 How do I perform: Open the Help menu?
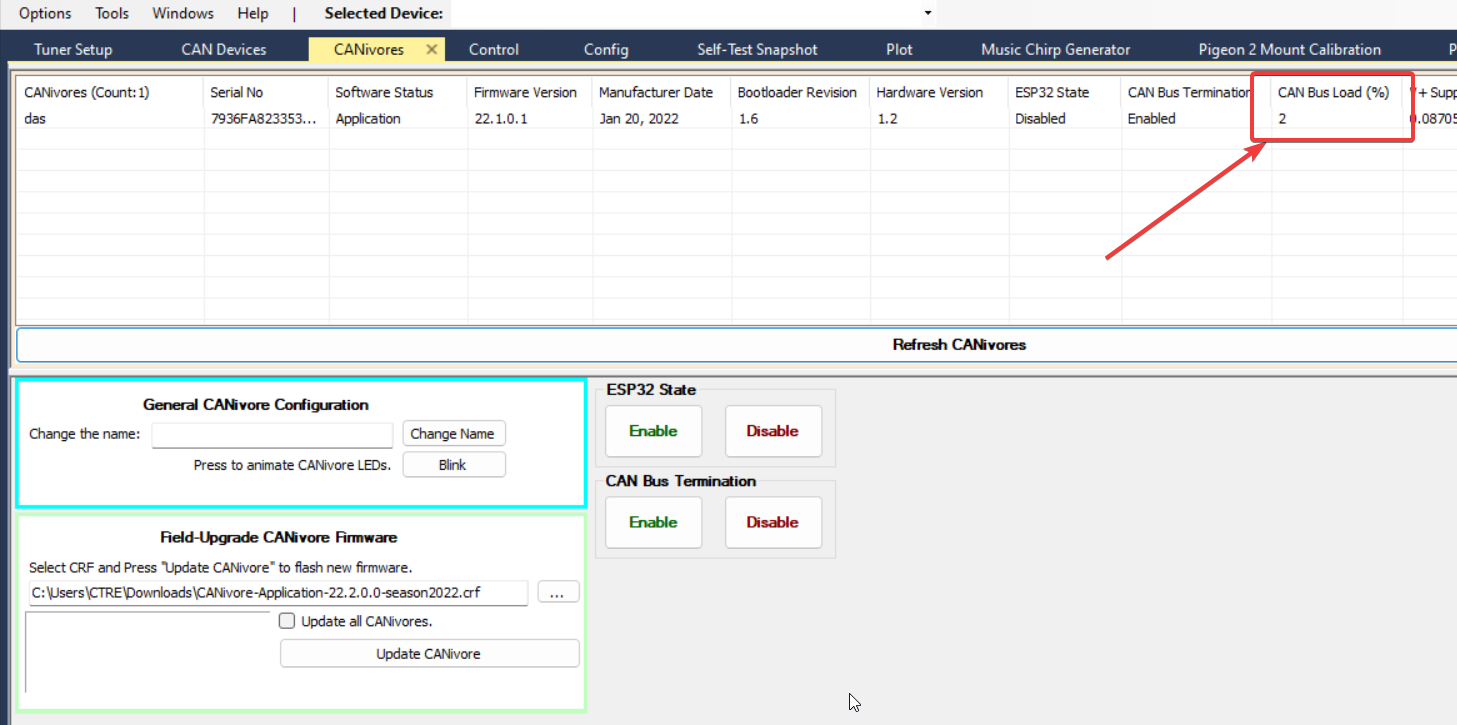coord(253,13)
